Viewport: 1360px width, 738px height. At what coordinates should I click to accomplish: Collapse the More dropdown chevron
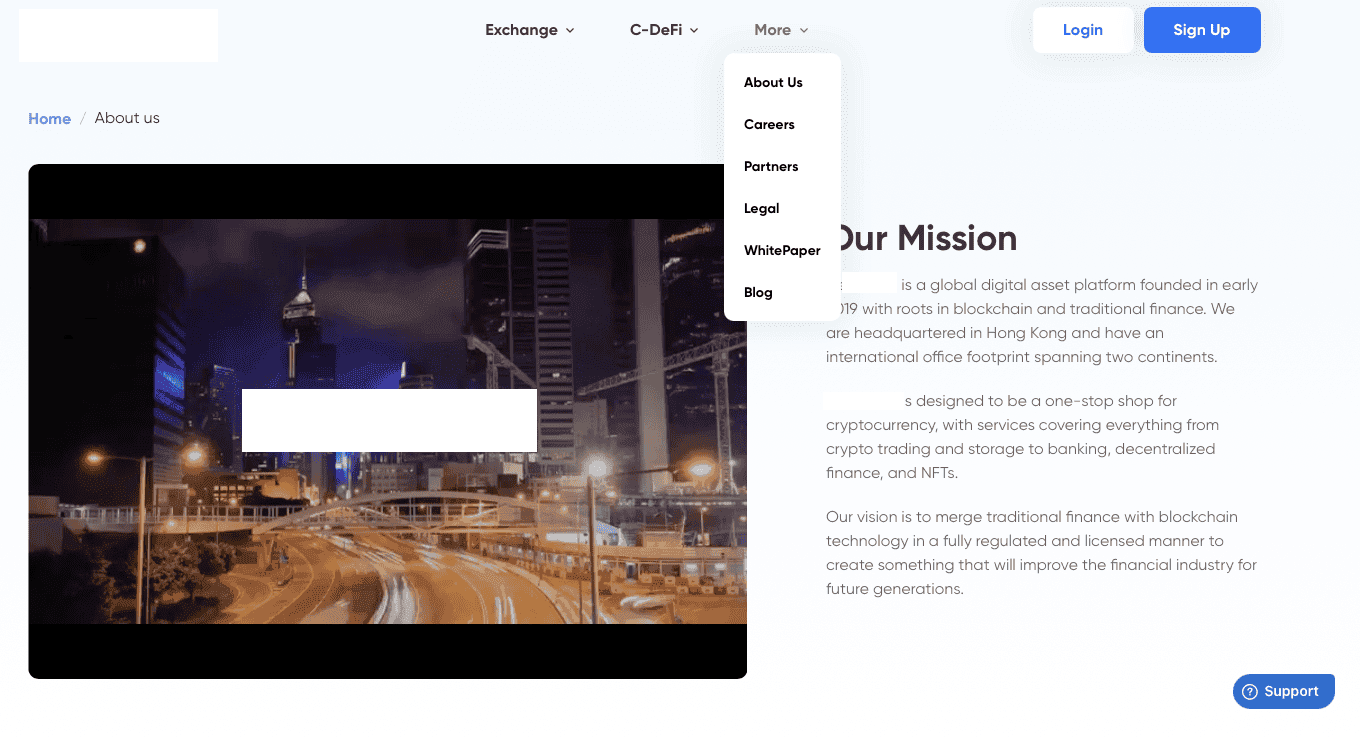[804, 31]
